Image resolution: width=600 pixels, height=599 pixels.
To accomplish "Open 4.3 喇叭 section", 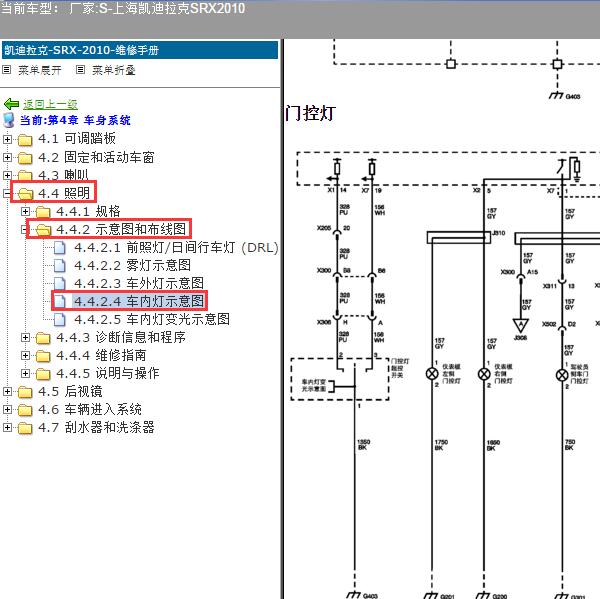I will pos(63,175).
